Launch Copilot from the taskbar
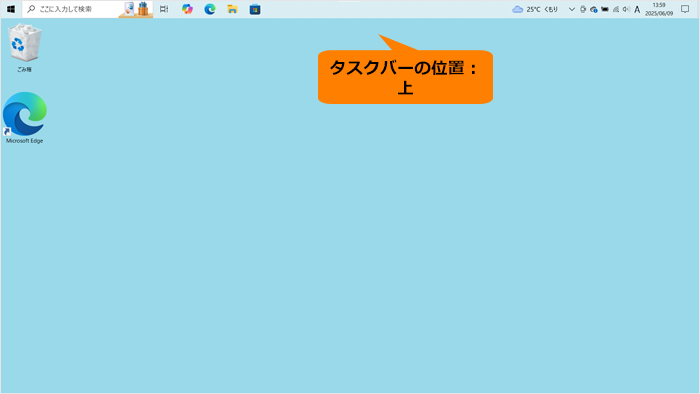Image resolution: width=700 pixels, height=394 pixels. pos(187,9)
